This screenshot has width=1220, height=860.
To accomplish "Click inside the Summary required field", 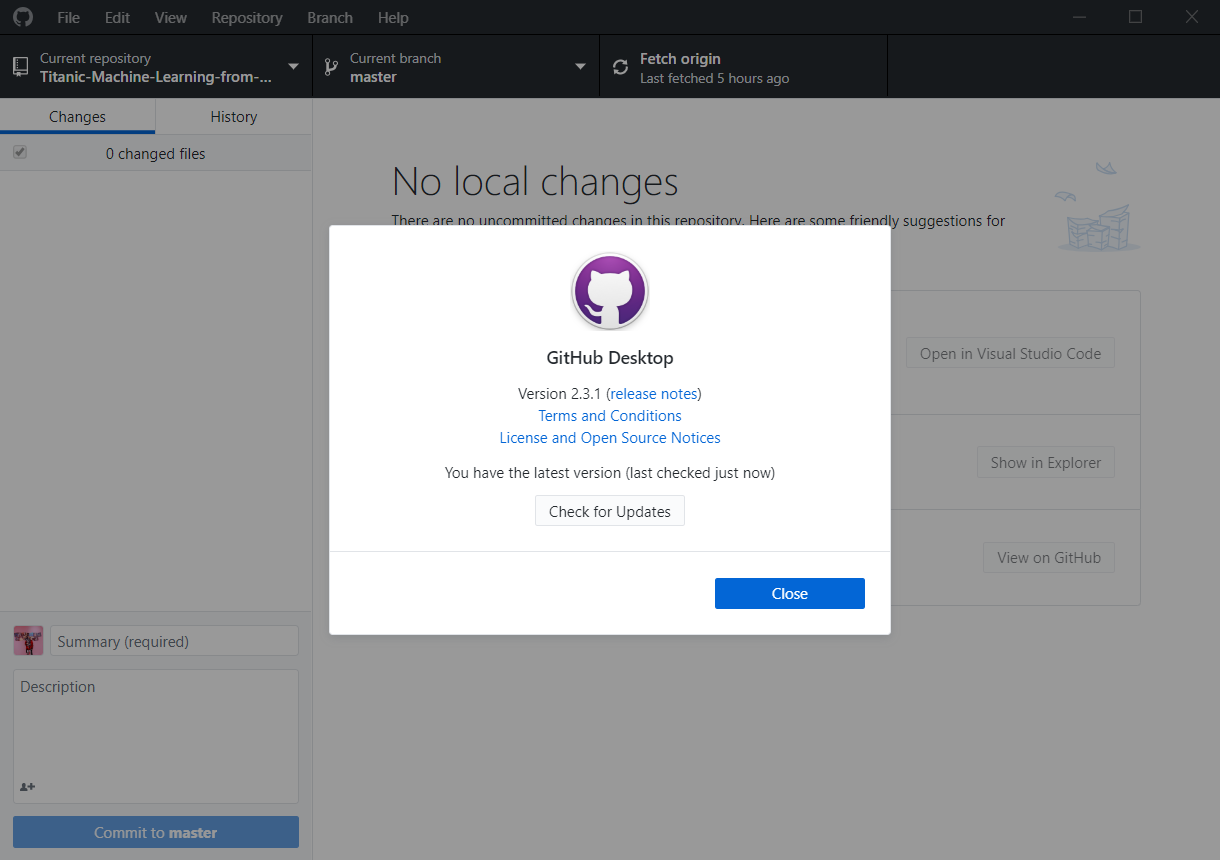I will [x=173, y=640].
